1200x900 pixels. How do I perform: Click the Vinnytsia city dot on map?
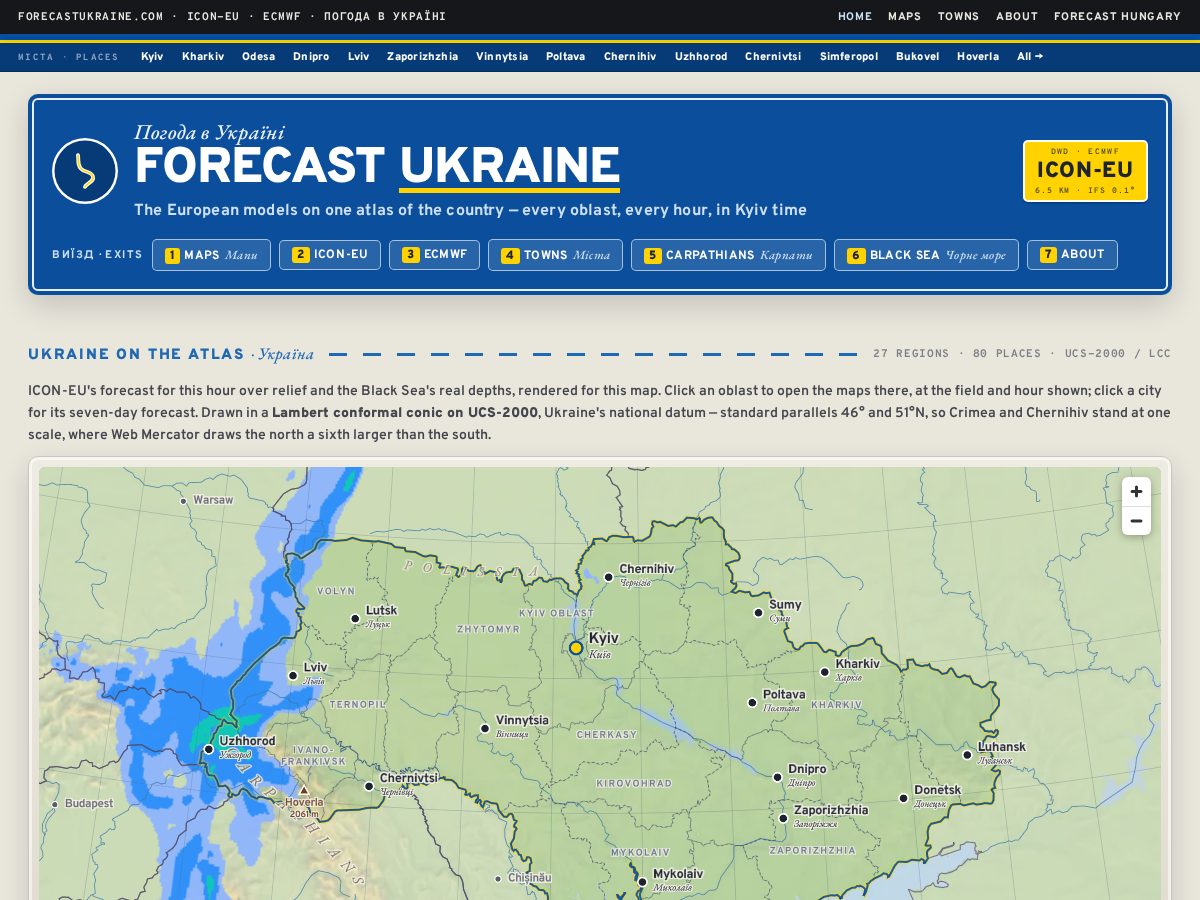tap(485, 729)
